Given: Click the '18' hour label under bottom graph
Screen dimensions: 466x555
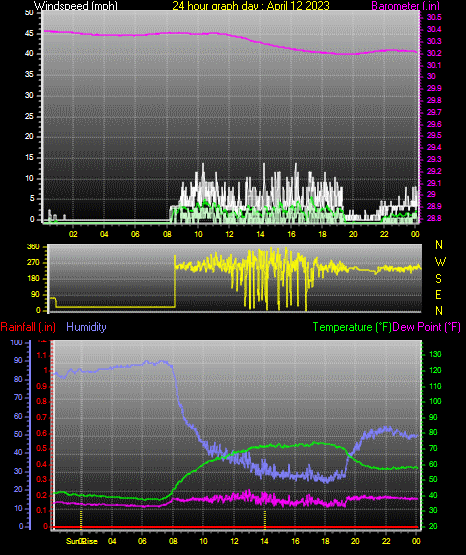Looking at the screenshot, I should 325,541.
